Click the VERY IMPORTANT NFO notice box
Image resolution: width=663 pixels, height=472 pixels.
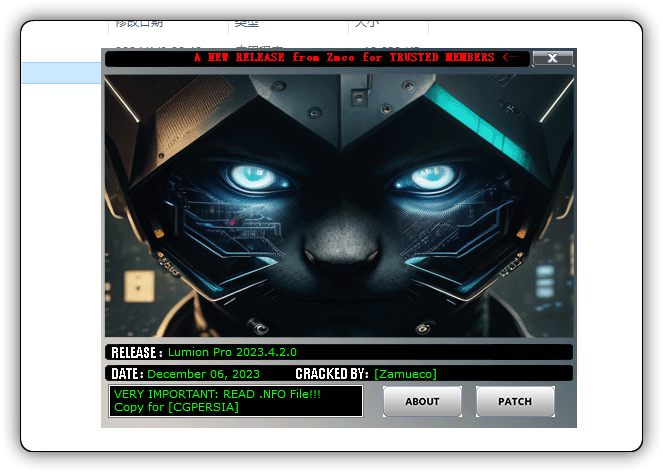pos(236,401)
